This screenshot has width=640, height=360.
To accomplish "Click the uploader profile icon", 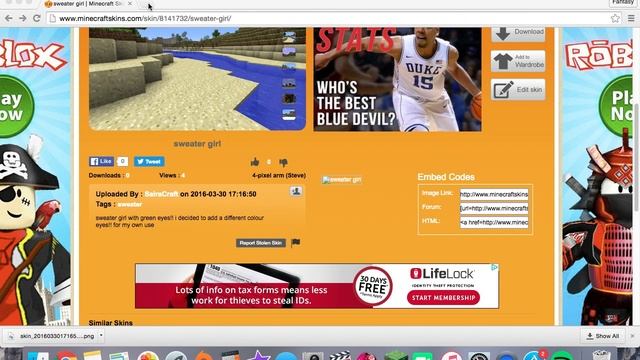I will click(296, 191).
